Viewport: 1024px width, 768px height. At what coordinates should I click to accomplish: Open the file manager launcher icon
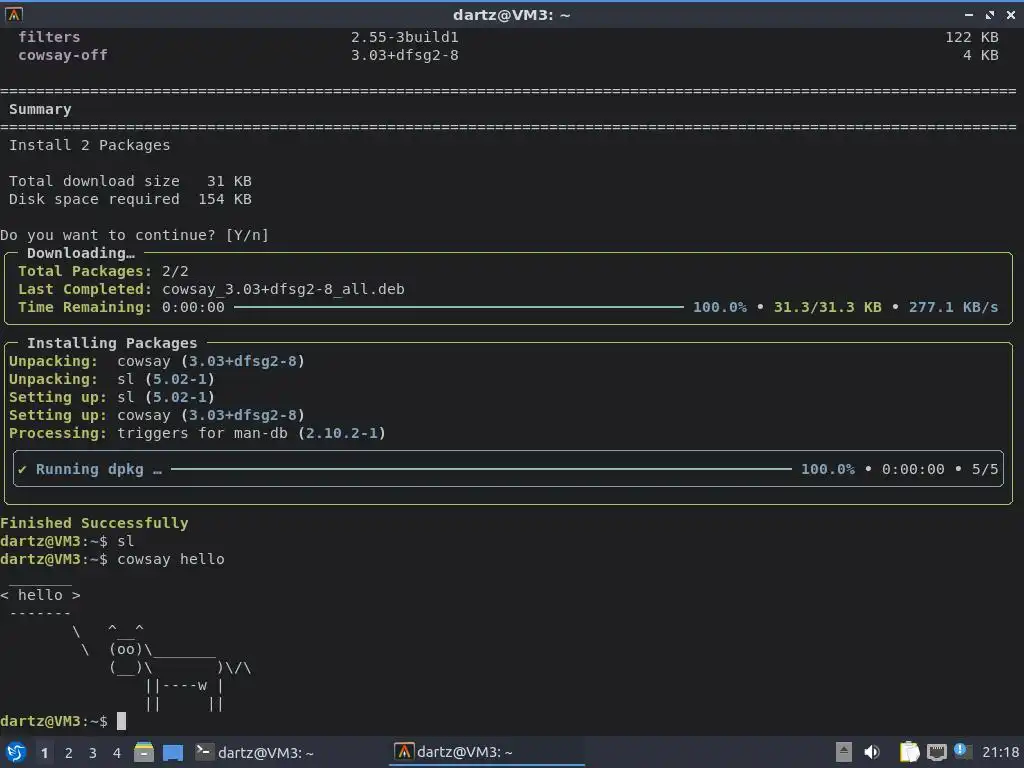[x=144, y=752]
